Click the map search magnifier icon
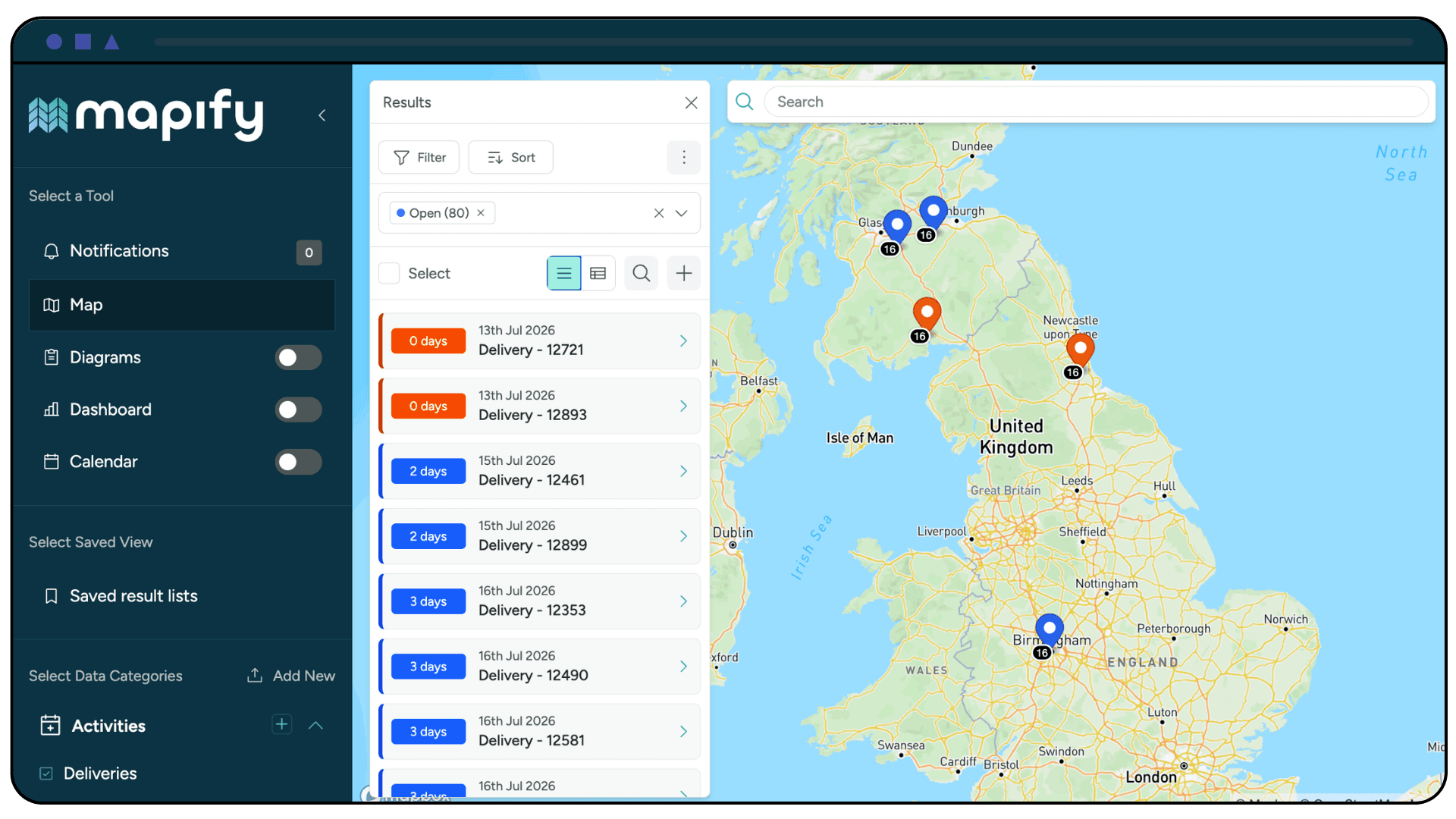 click(x=745, y=102)
